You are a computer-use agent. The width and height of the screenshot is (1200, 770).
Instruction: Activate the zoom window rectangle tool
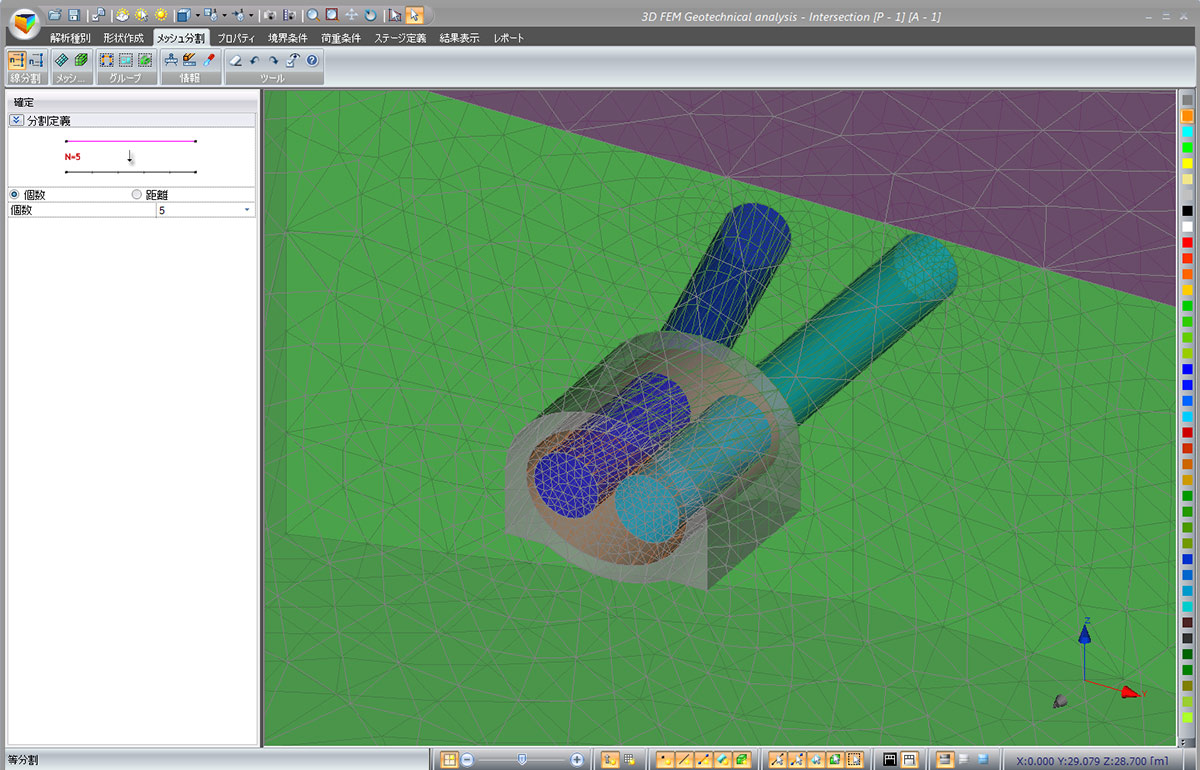tap(332, 15)
